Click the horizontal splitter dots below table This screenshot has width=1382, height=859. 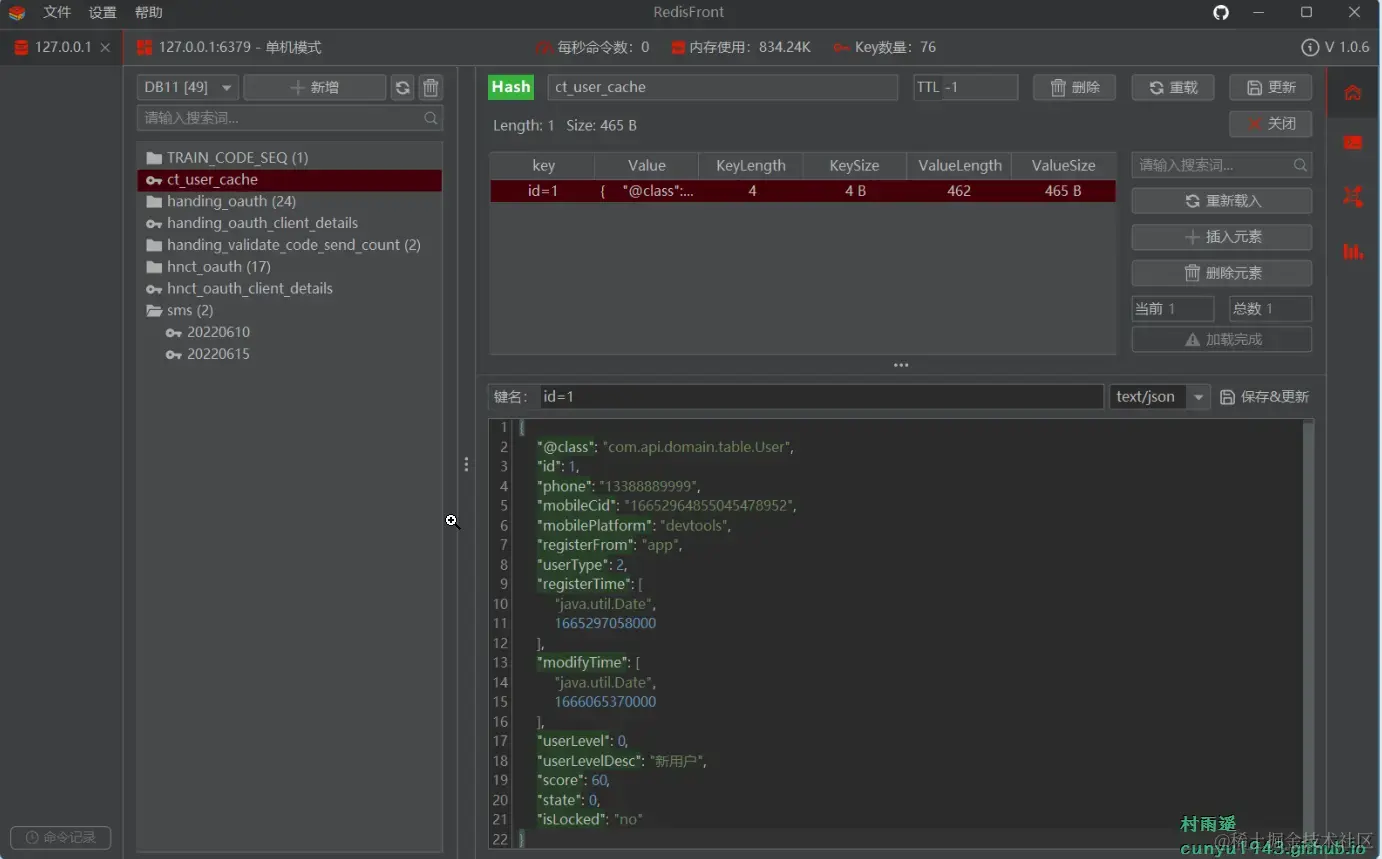[901, 365]
